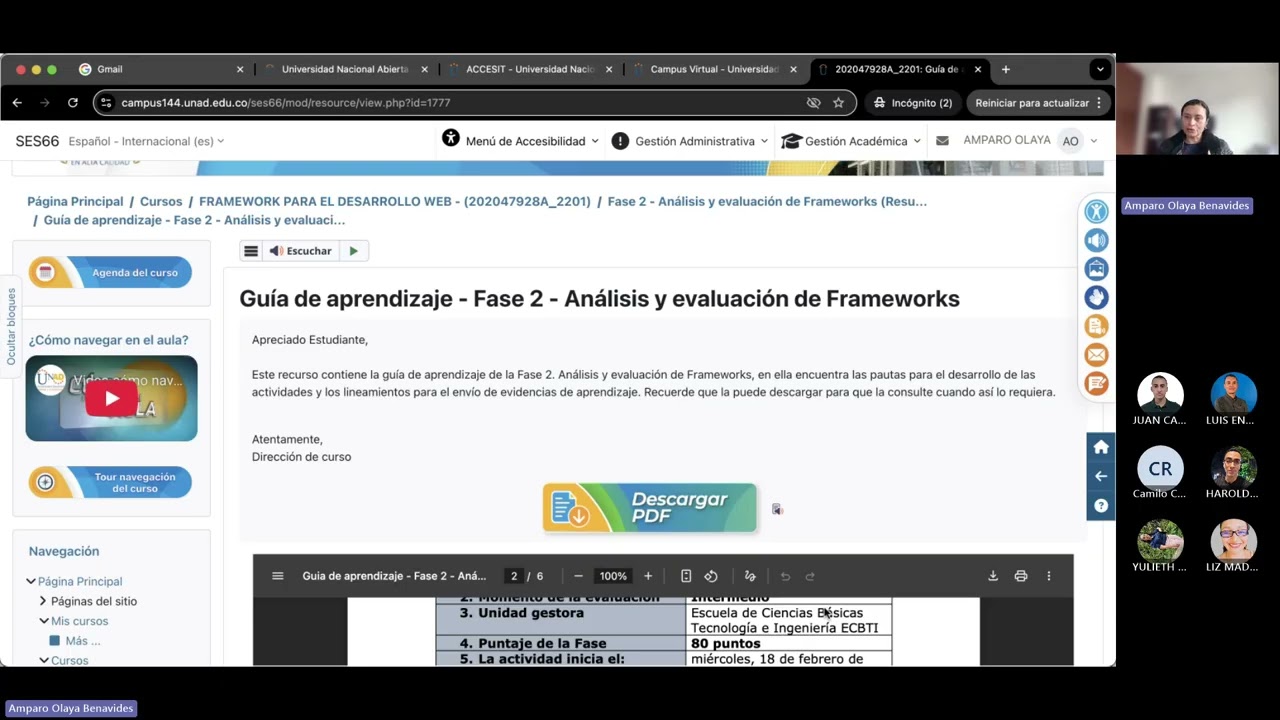The width and height of the screenshot is (1280, 720).
Task: Go to home via the blue house icon
Action: pyautogui.click(x=1101, y=447)
